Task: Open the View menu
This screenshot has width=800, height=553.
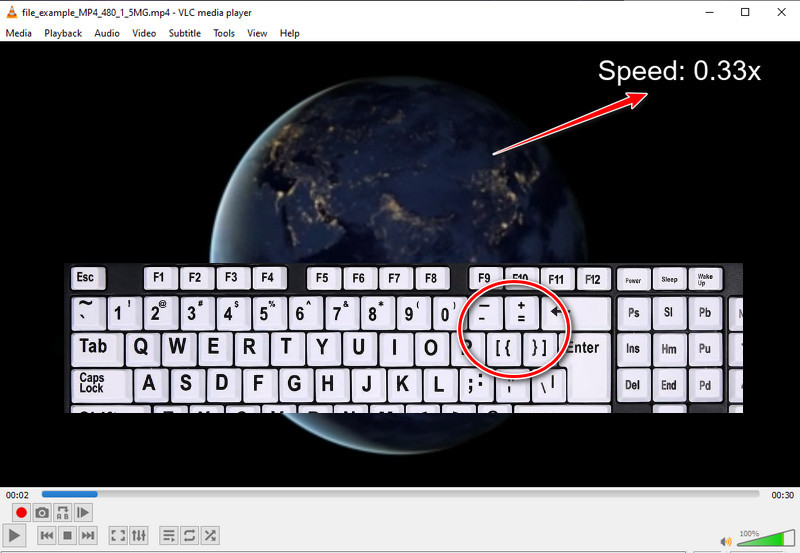Action: coord(257,33)
